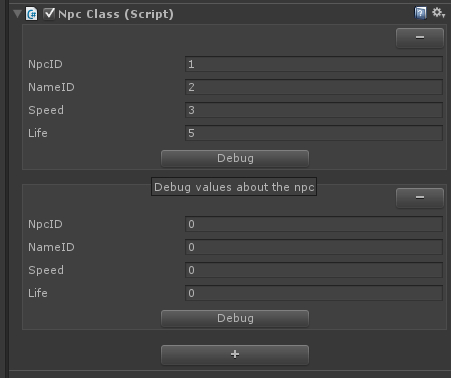Screen dimensions: 451x378
Task: Select the second NPC's Speed field
Action: tap(314, 270)
